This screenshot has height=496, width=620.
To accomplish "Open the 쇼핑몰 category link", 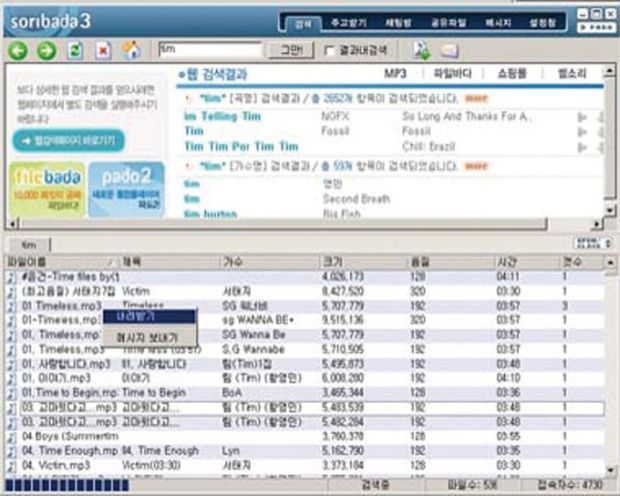I will pos(512,74).
